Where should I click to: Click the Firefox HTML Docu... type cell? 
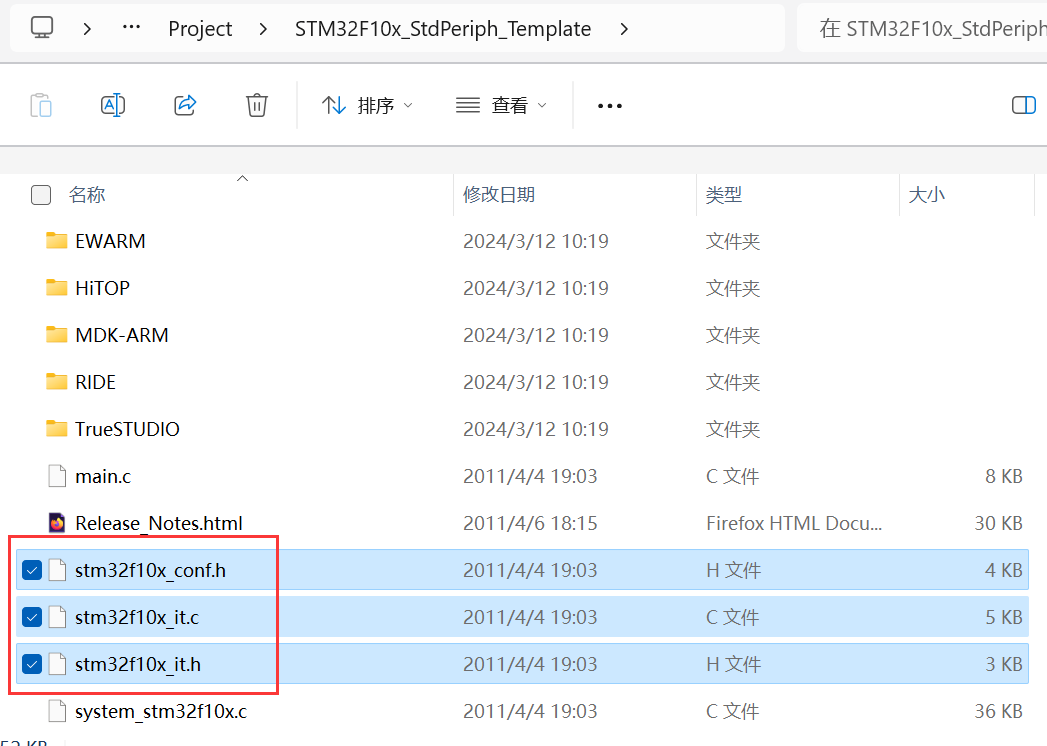794,523
